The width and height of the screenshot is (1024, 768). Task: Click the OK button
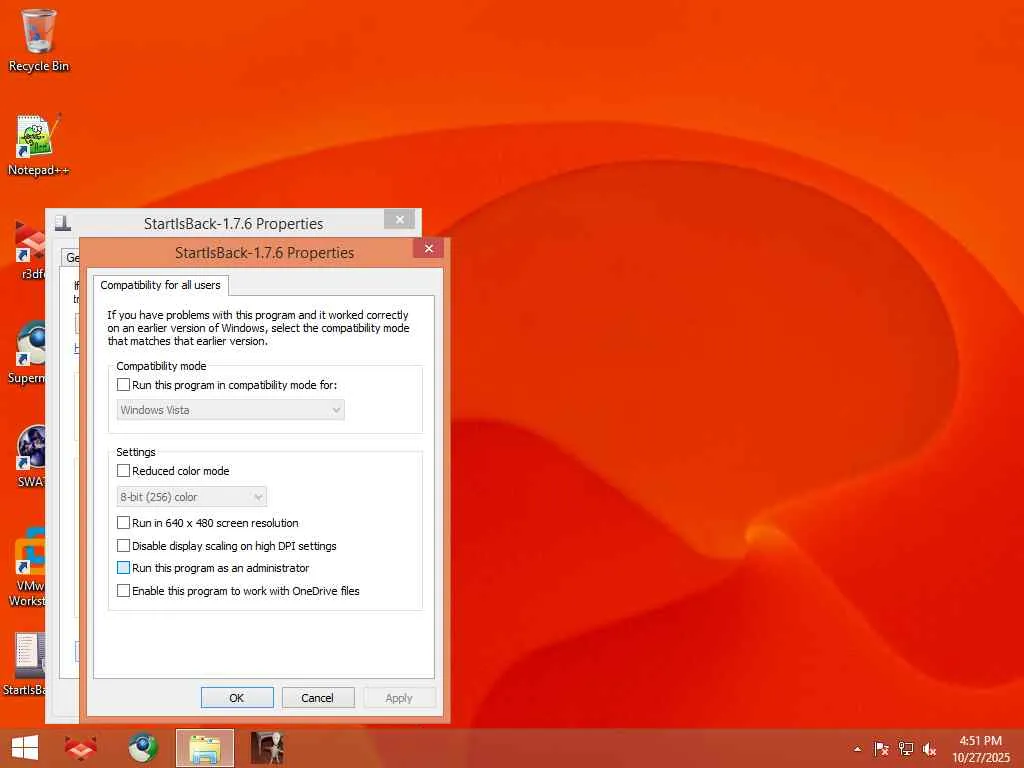tap(236, 697)
